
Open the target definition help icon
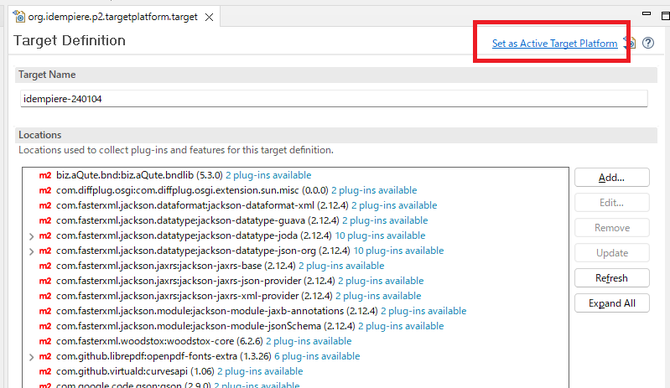click(x=648, y=43)
